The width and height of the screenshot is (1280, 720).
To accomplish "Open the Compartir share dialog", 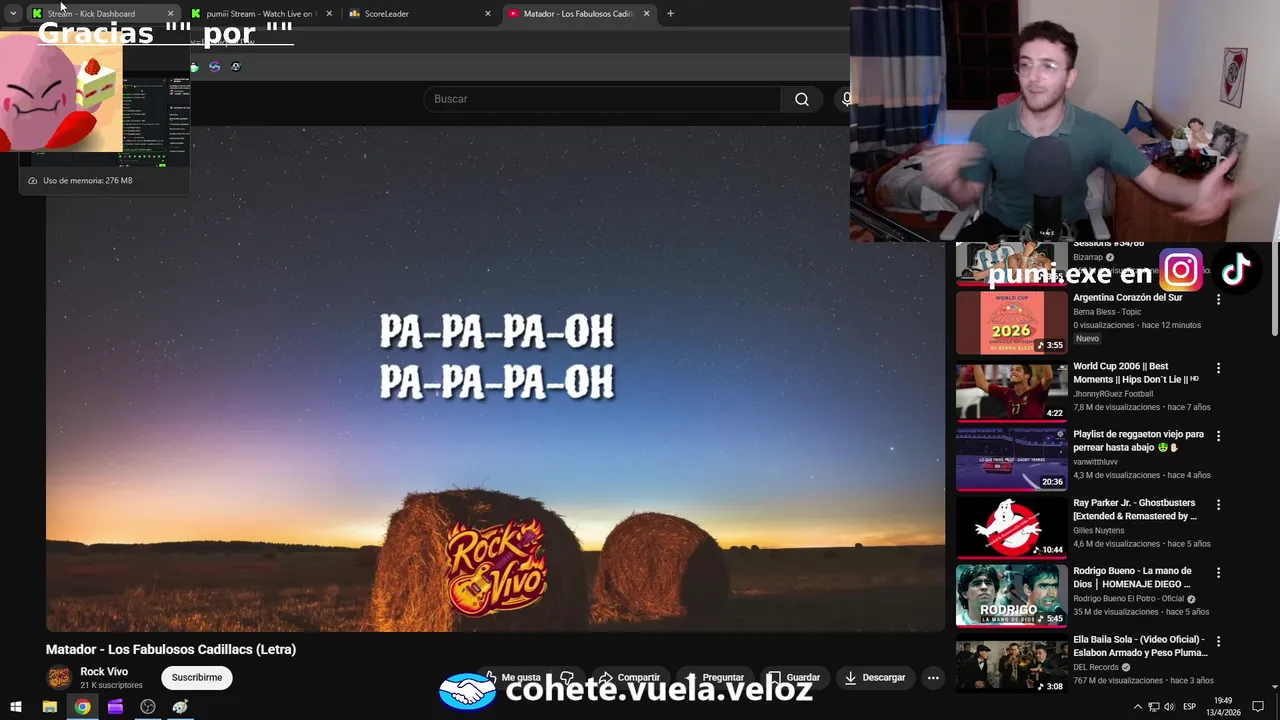I will pos(630,678).
